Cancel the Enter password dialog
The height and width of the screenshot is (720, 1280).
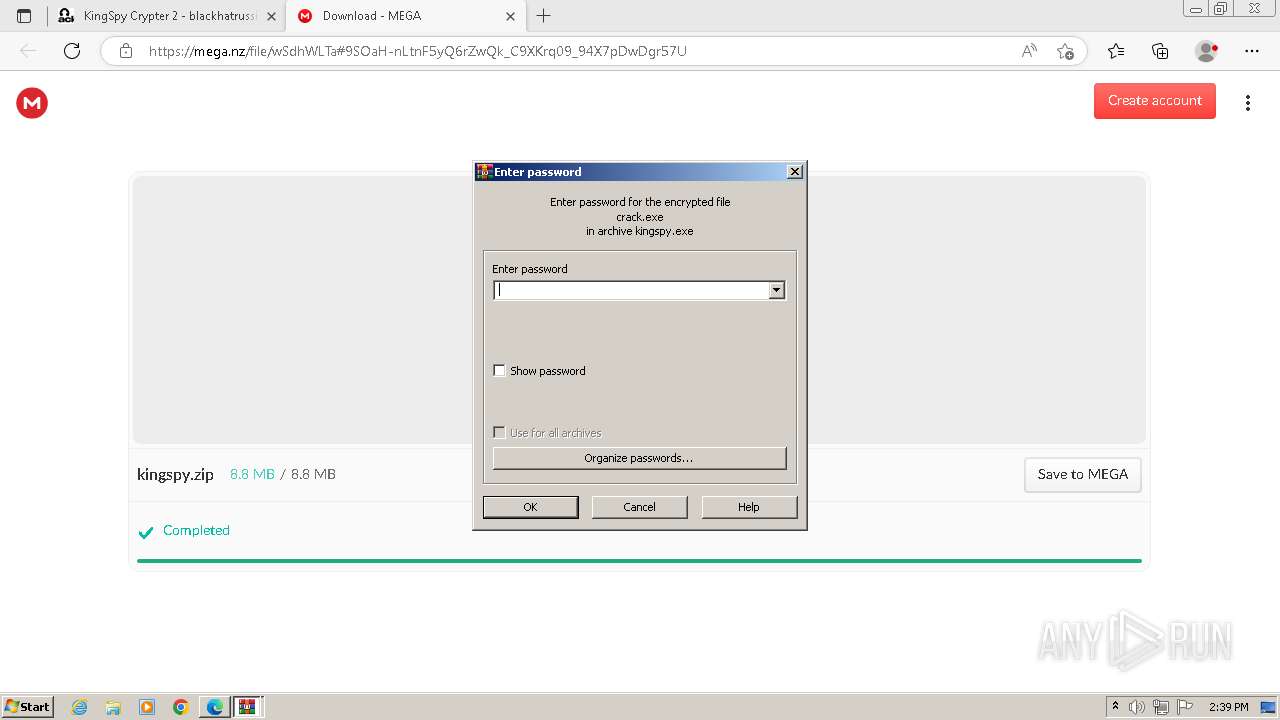pyautogui.click(x=639, y=507)
